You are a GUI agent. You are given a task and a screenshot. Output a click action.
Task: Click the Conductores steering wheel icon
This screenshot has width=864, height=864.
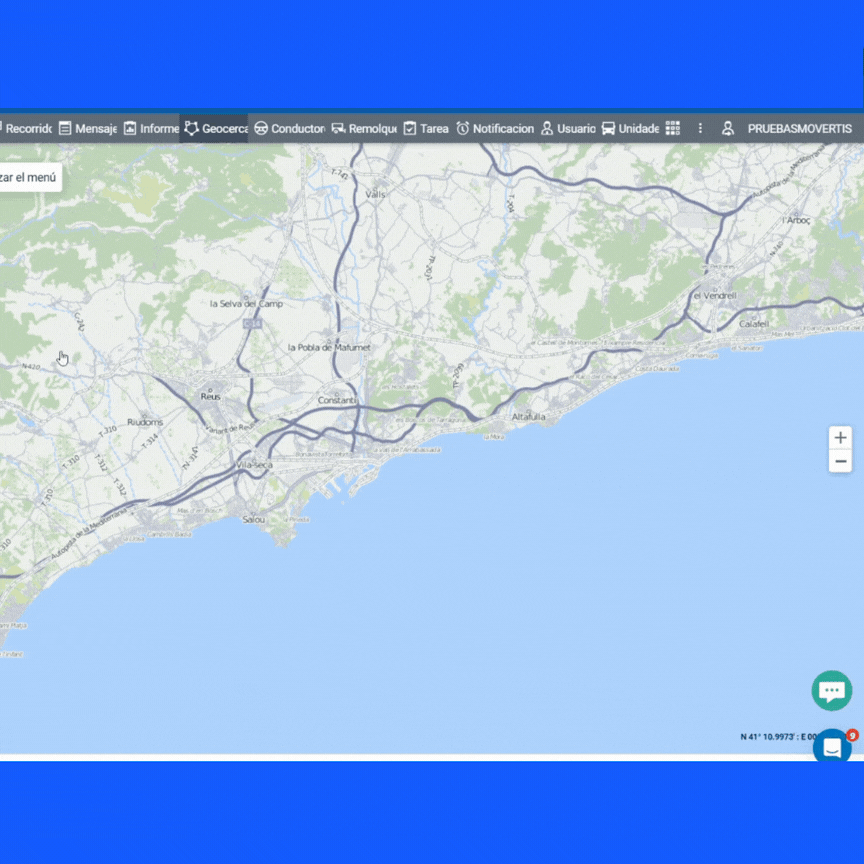pos(261,128)
